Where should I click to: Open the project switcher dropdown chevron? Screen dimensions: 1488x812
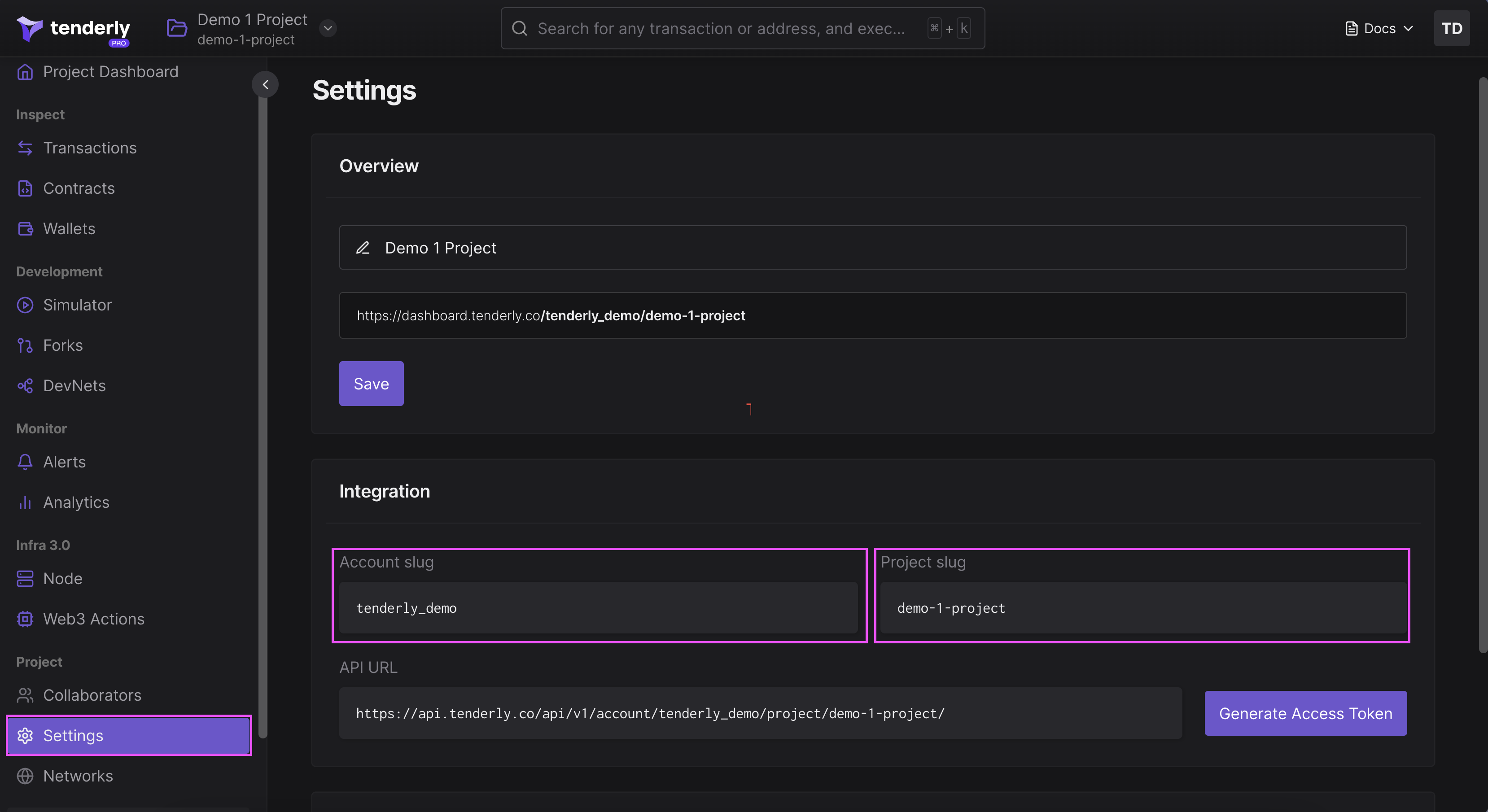(328, 28)
